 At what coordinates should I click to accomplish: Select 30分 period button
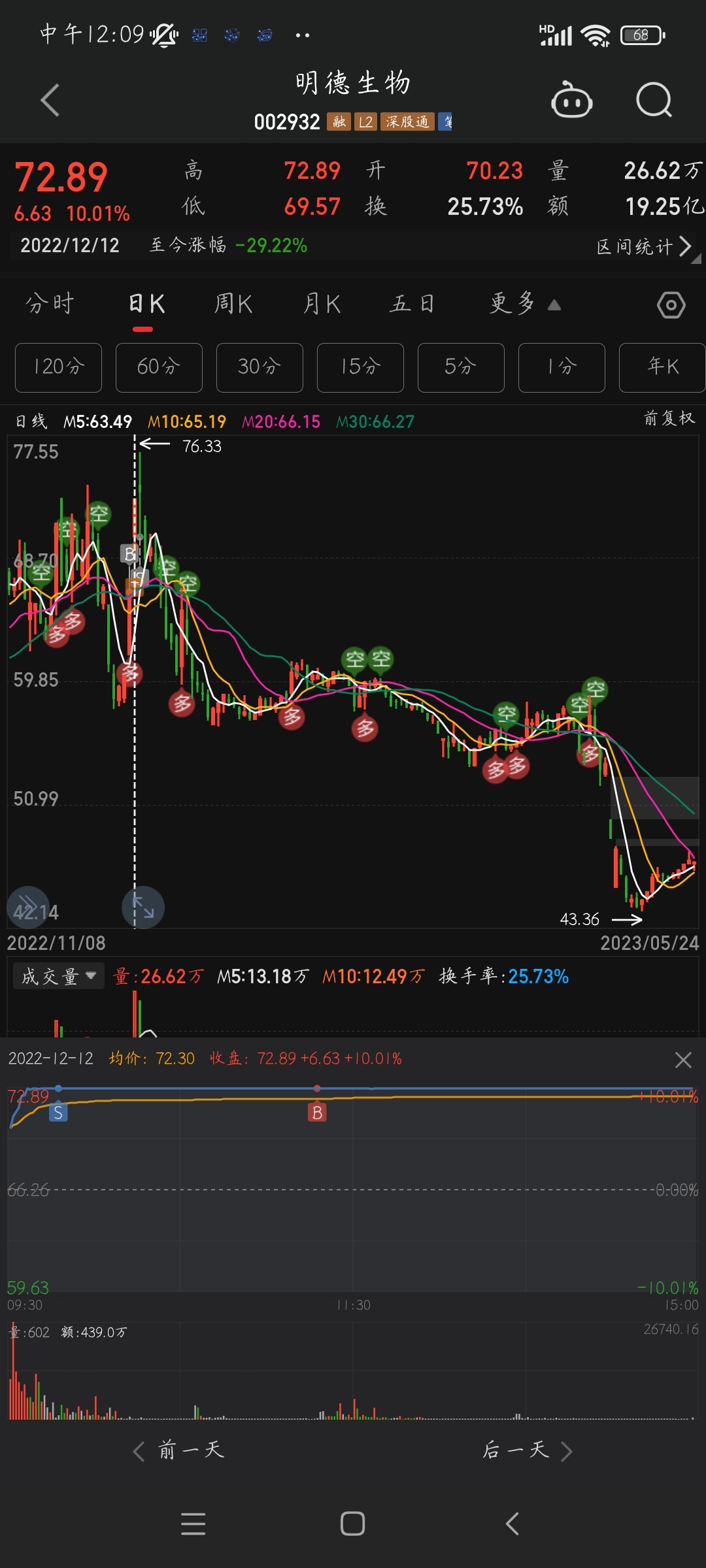point(260,367)
